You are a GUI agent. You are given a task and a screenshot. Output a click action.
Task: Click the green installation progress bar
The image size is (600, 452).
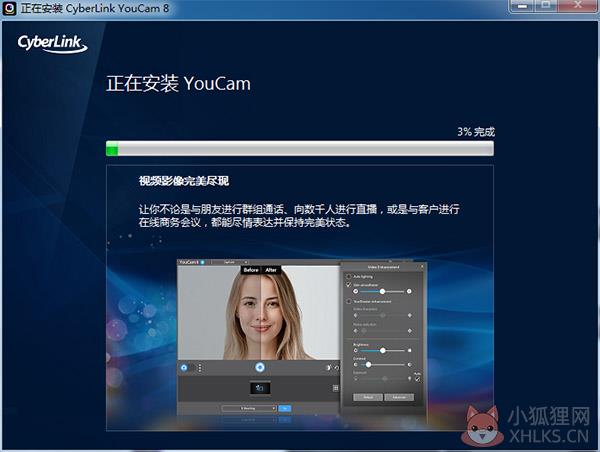(x=300, y=148)
